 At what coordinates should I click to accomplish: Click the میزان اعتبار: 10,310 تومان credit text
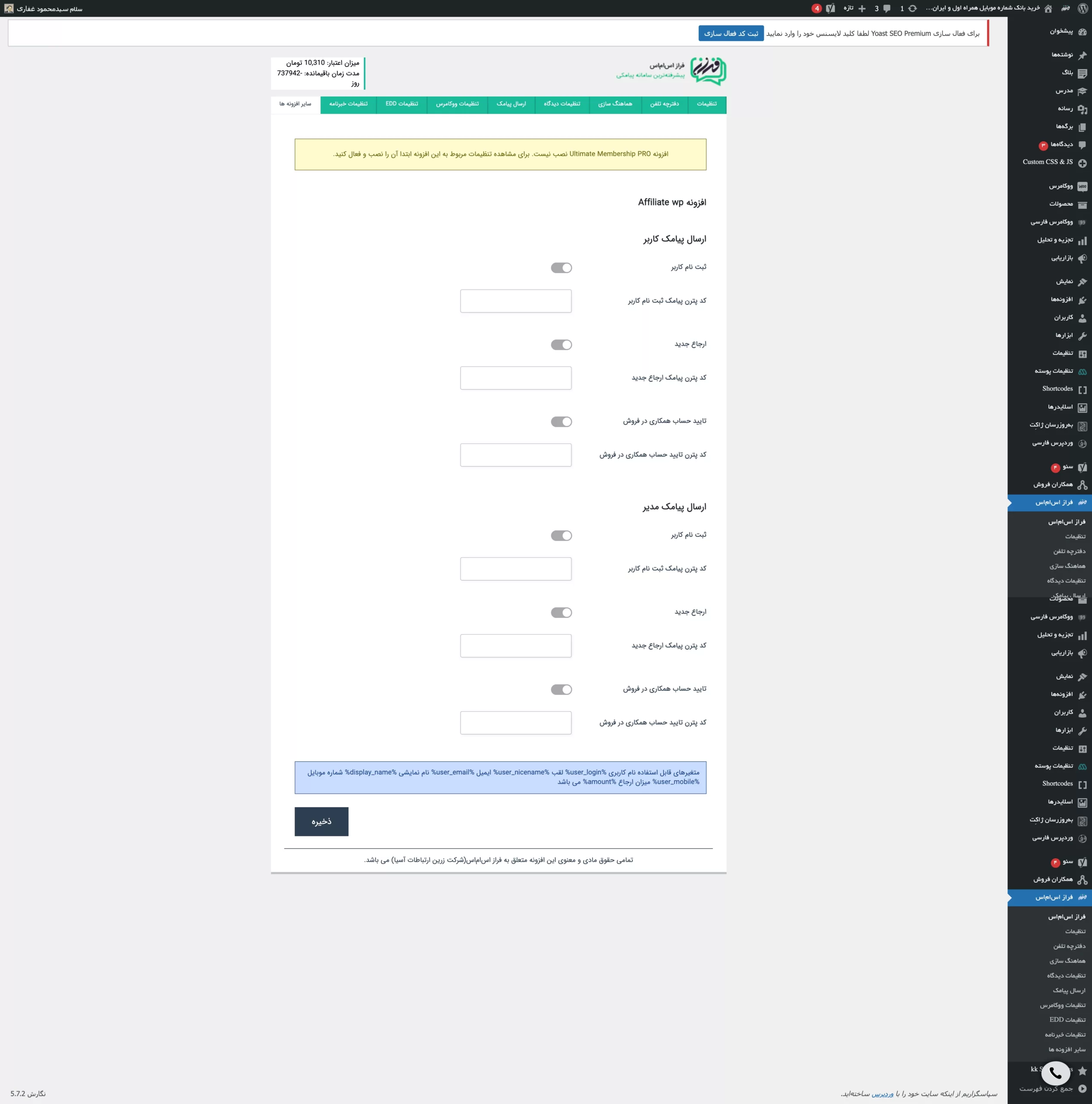click(x=323, y=63)
